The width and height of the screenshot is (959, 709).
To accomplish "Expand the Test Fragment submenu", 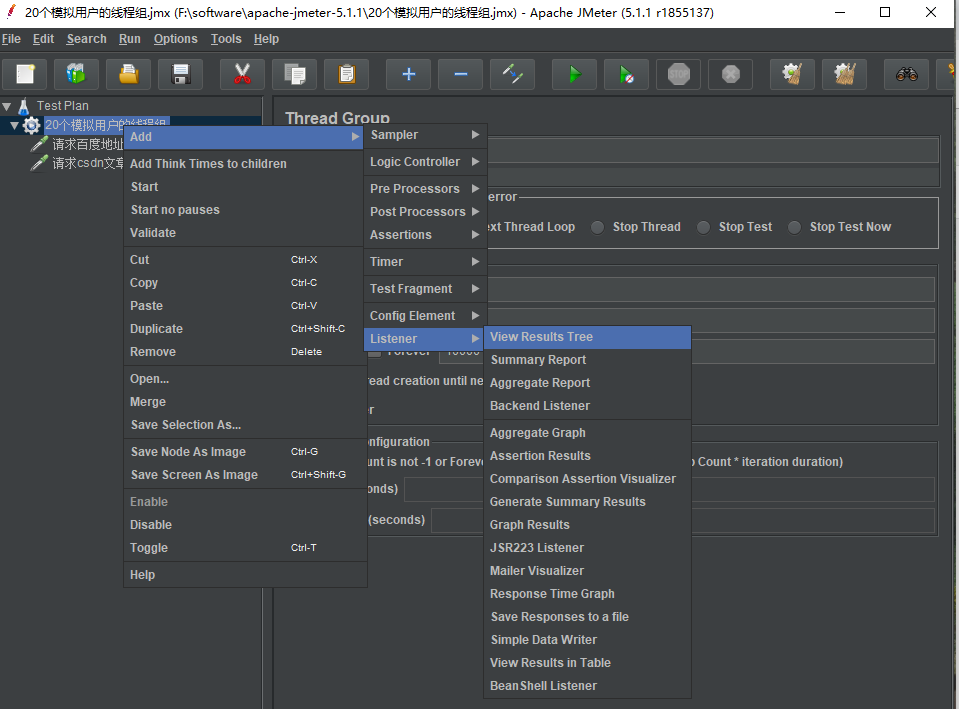I will pos(425,289).
